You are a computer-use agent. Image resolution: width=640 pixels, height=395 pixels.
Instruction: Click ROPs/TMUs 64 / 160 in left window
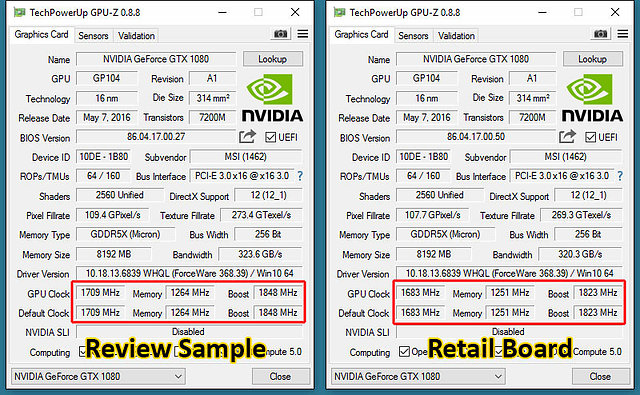pos(104,176)
